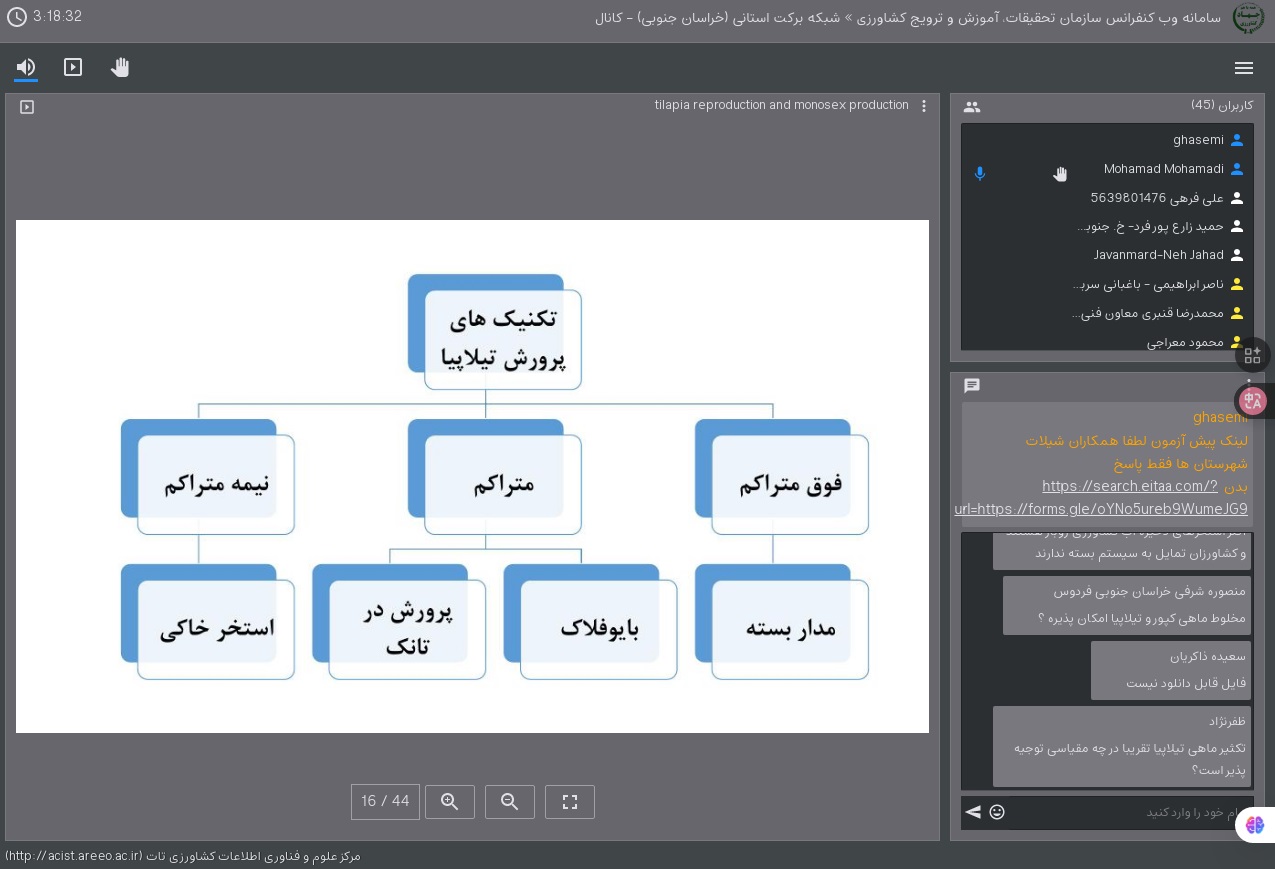Click the presentation pod icon at top-left
The height and width of the screenshot is (869, 1275).
pyautogui.click(x=27, y=107)
